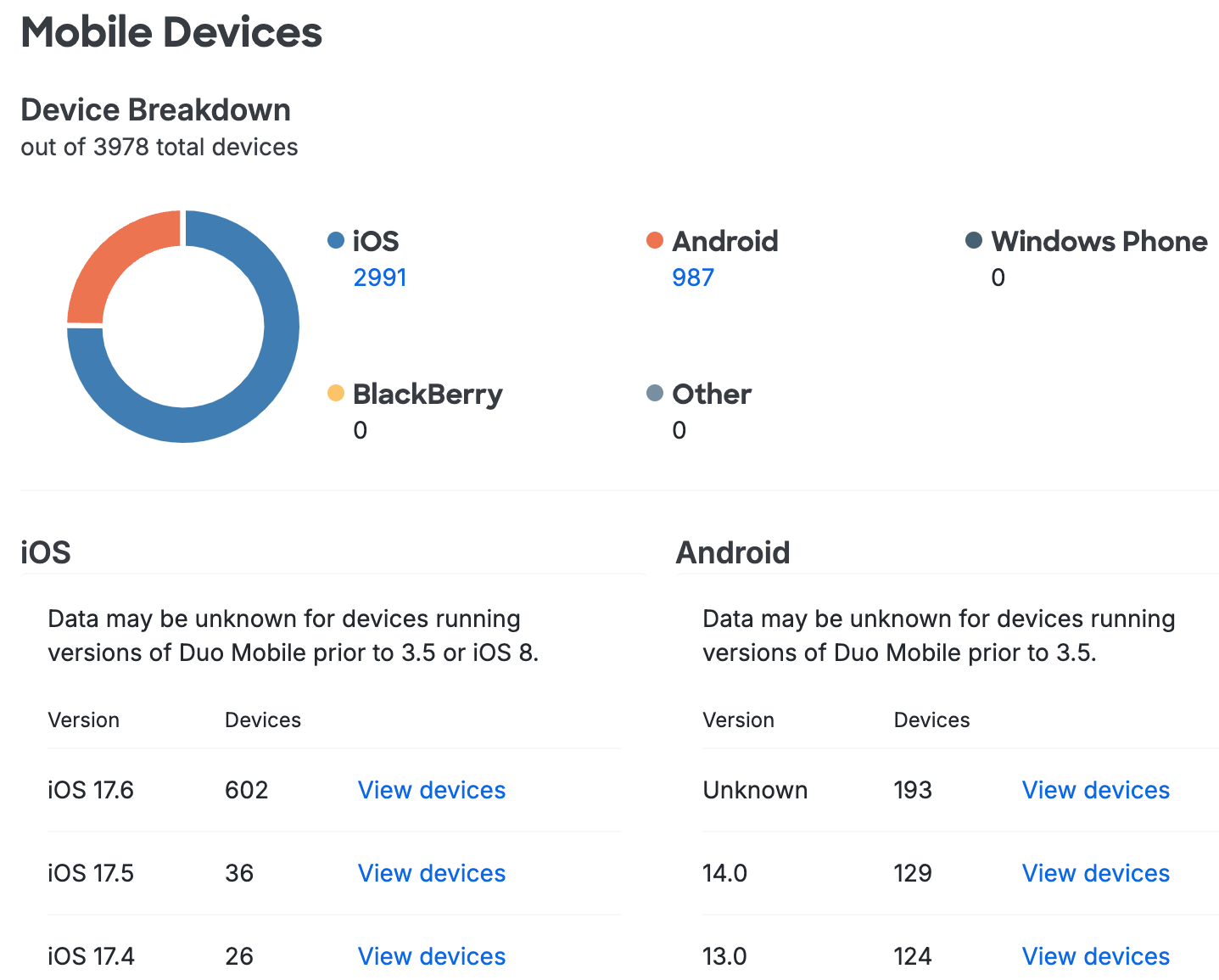View devices running iOS 17.5
Image resolution: width=1219 pixels, height=980 pixels.
point(431,873)
